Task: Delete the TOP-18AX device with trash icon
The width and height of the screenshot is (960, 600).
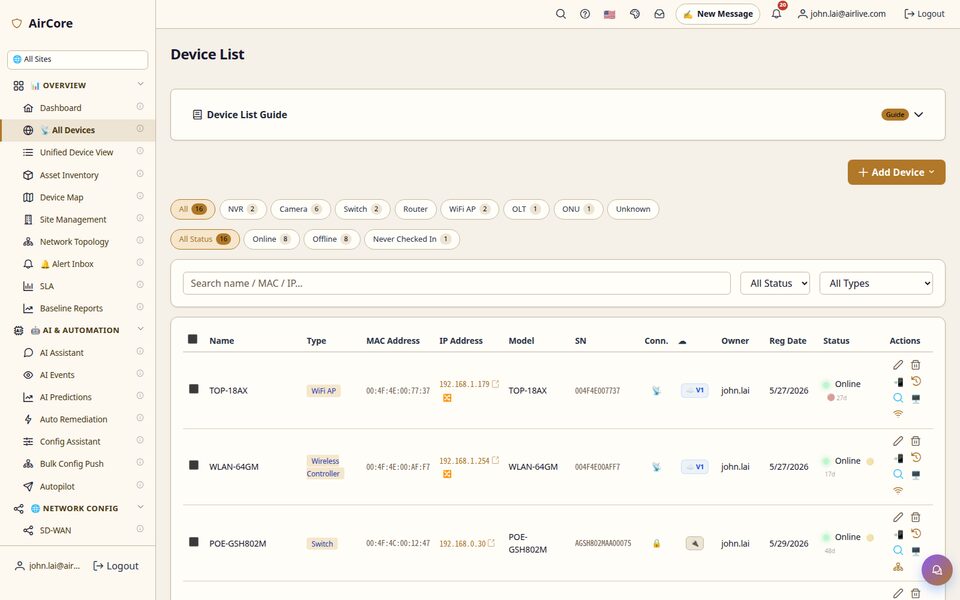Action: [x=915, y=365]
